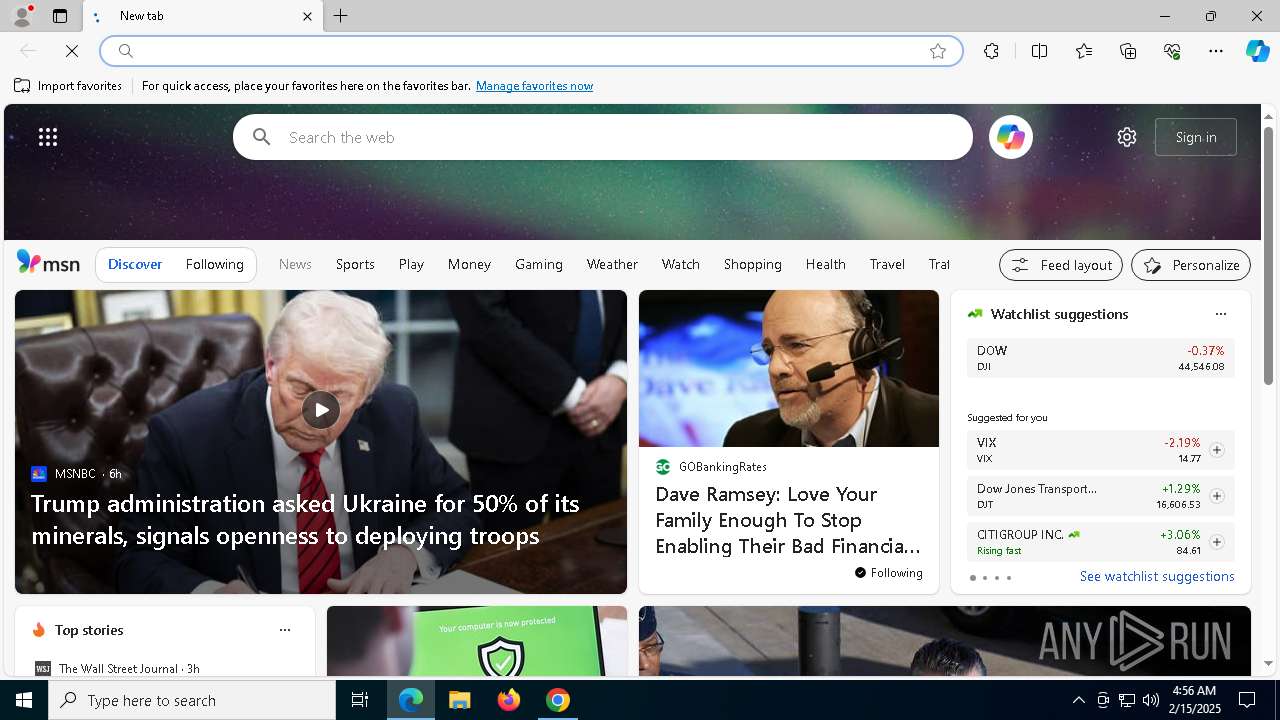Open the Favorites hub icon
This screenshot has height=720, width=1280.
(1084, 51)
